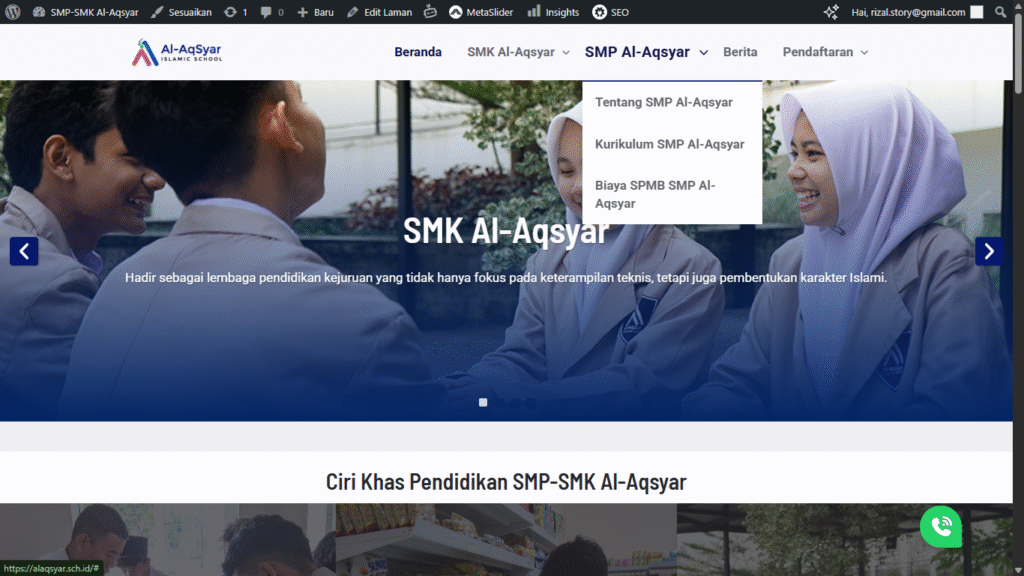Click the sparkle AI icon in admin bar

pos(831,12)
